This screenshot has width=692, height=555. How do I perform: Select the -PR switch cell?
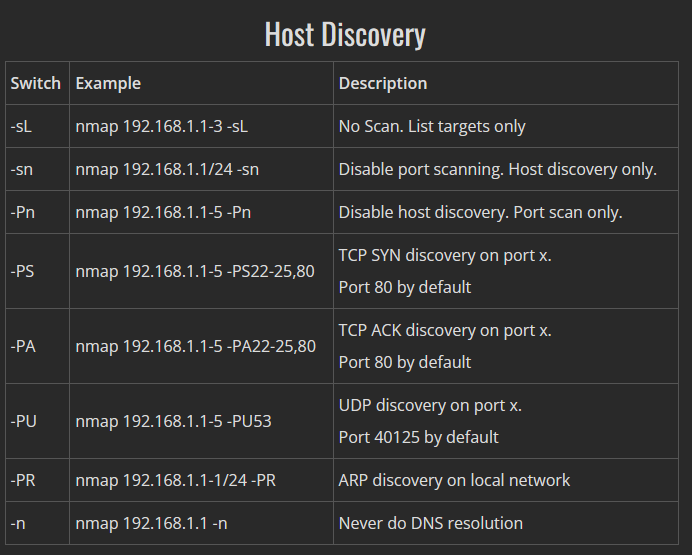(x=37, y=480)
